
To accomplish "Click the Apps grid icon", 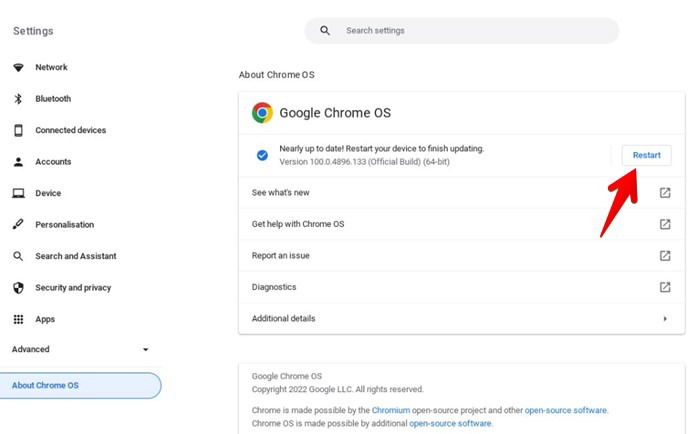I will pos(18,319).
